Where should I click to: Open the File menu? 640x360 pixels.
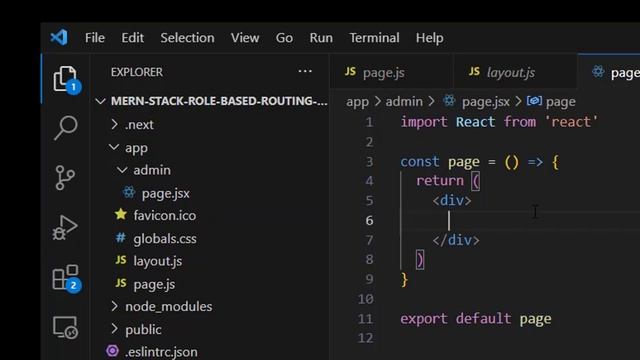(x=95, y=38)
